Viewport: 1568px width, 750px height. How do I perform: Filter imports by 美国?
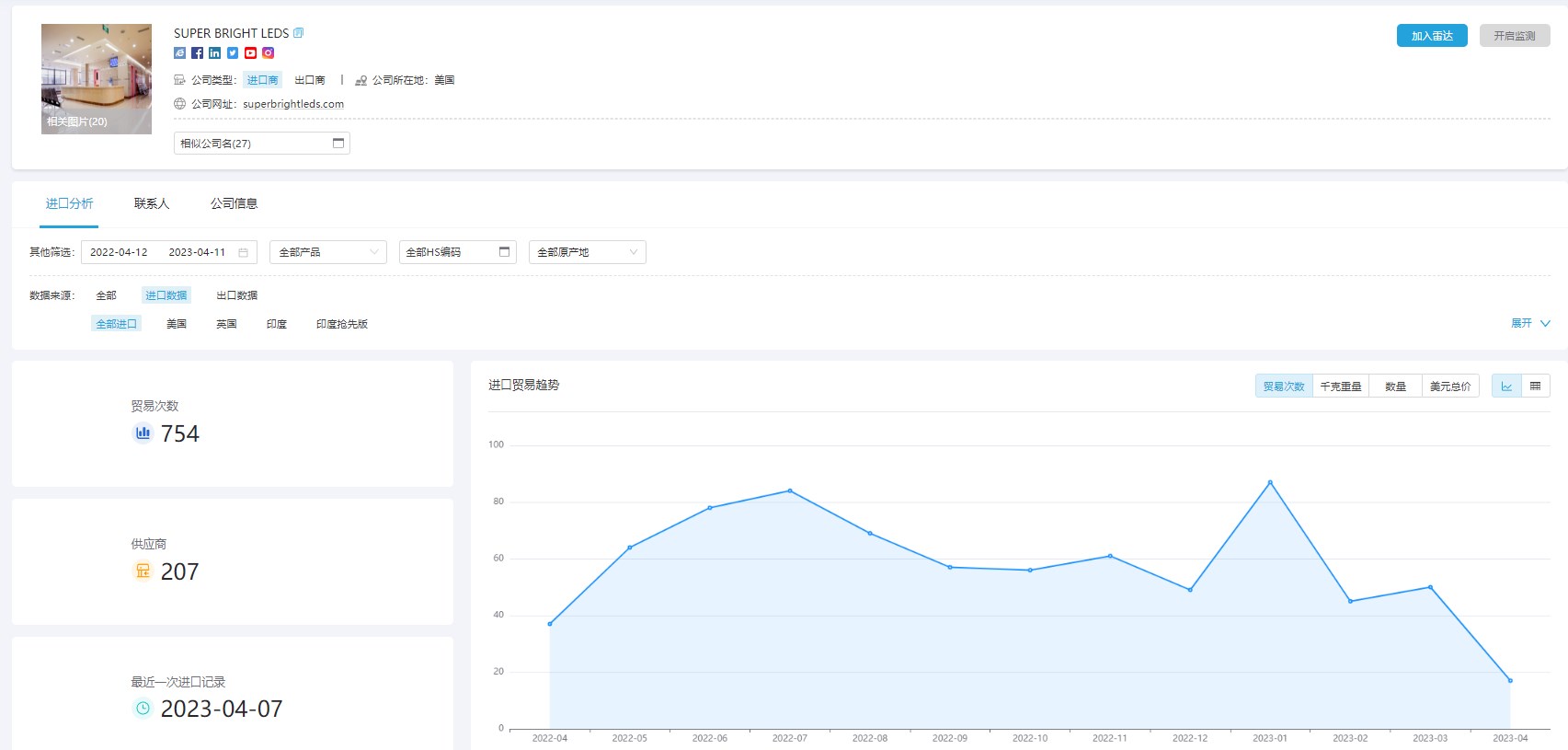pyautogui.click(x=177, y=324)
